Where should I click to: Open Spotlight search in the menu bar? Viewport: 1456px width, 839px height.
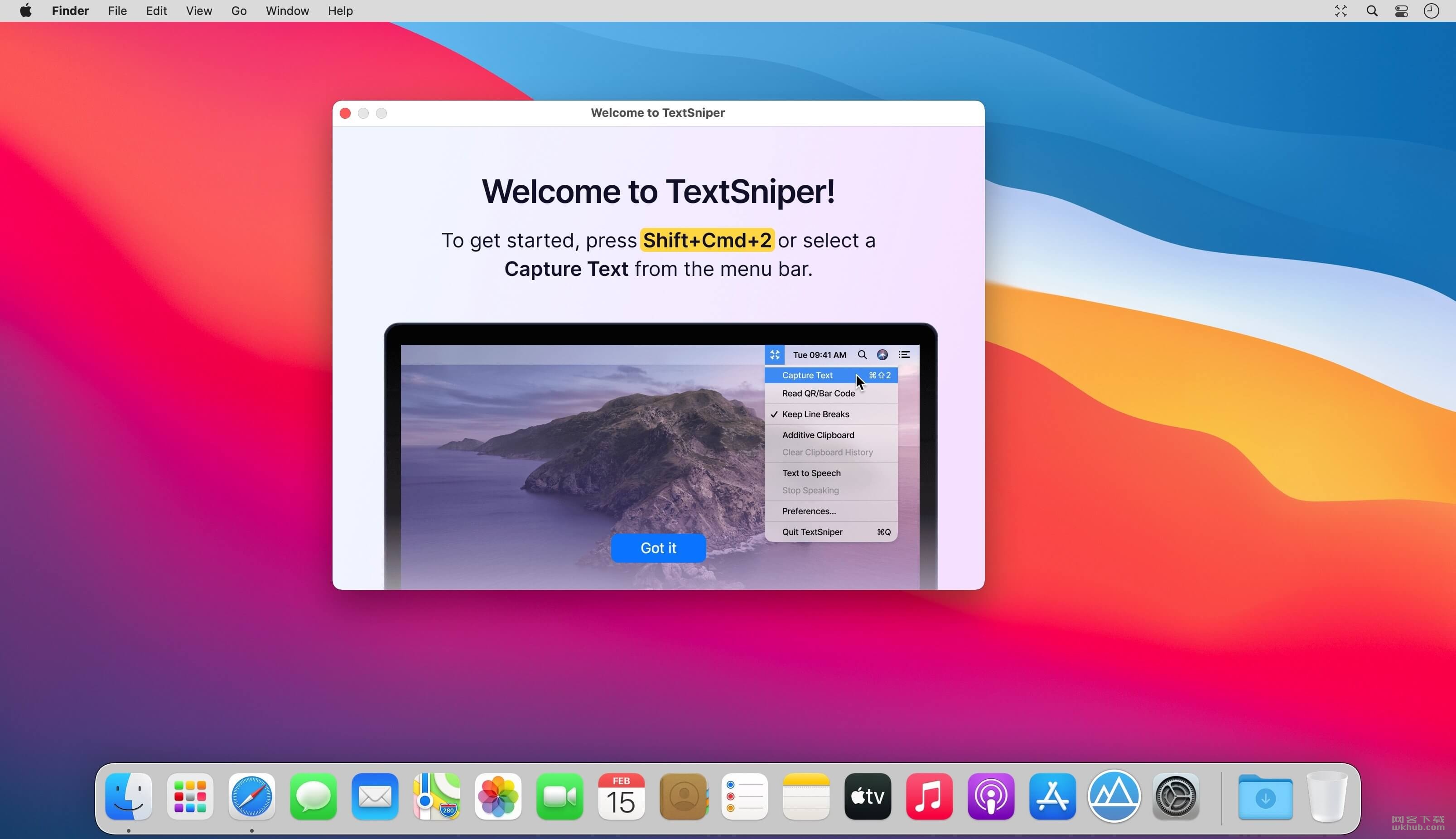click(x=1372, y=11)
